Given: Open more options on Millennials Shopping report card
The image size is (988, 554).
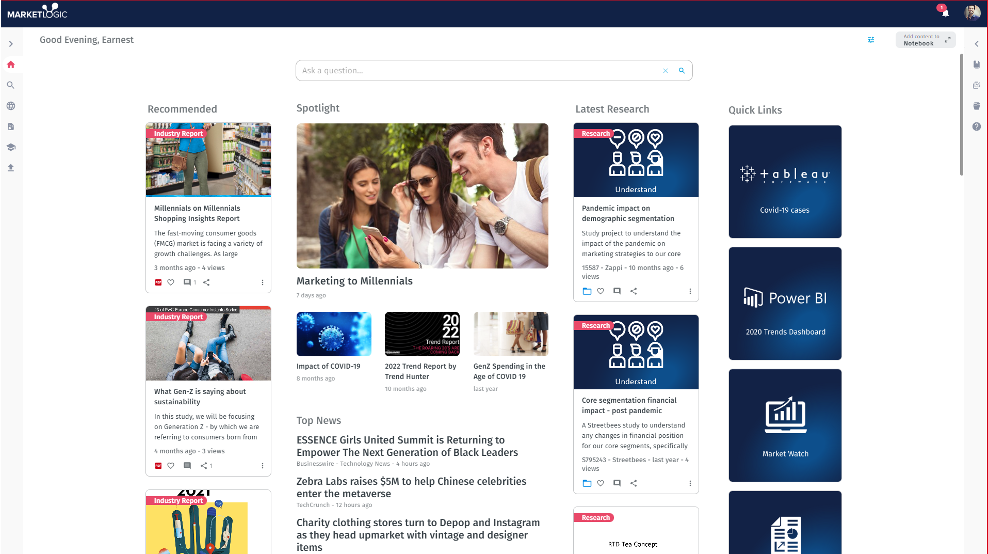Looking at the screenshot, I should [262, 283].
